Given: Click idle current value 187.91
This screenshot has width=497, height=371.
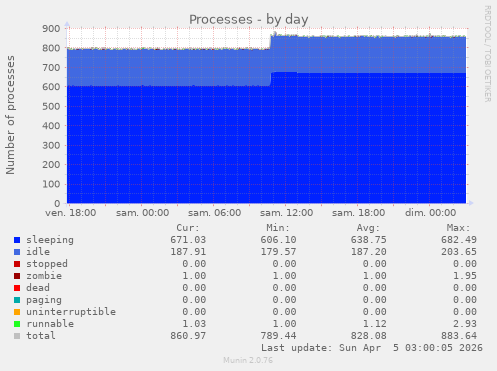Looking at the screenshot, I should 188,252.
